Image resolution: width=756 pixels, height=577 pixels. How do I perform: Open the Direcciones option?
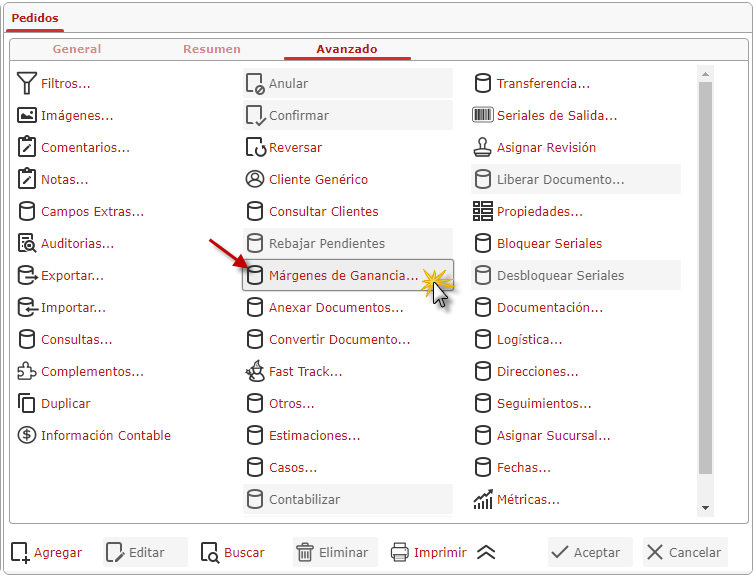click(x=576, y=371)
